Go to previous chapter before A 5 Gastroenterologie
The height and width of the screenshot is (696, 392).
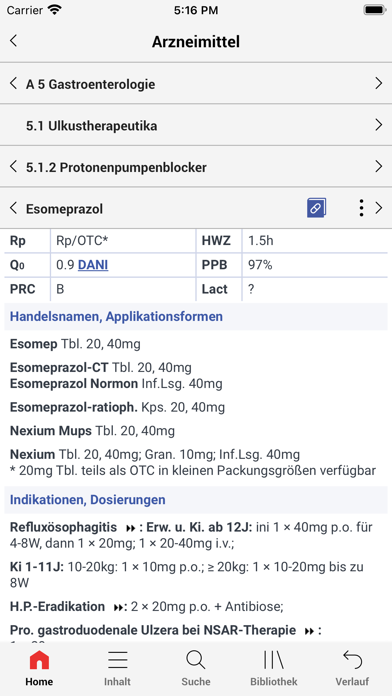pos(13,83)
